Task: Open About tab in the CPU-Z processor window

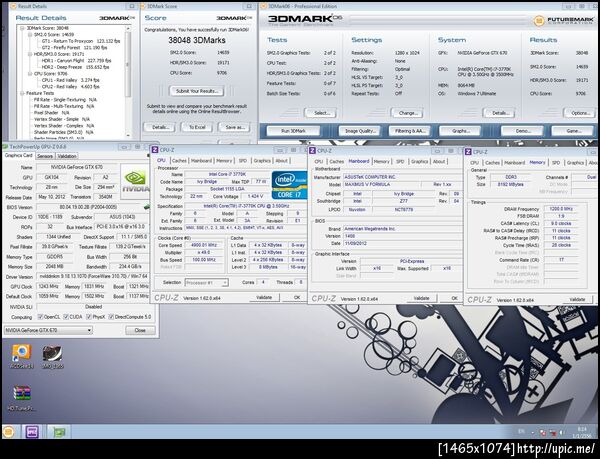Action: point(281,161)
